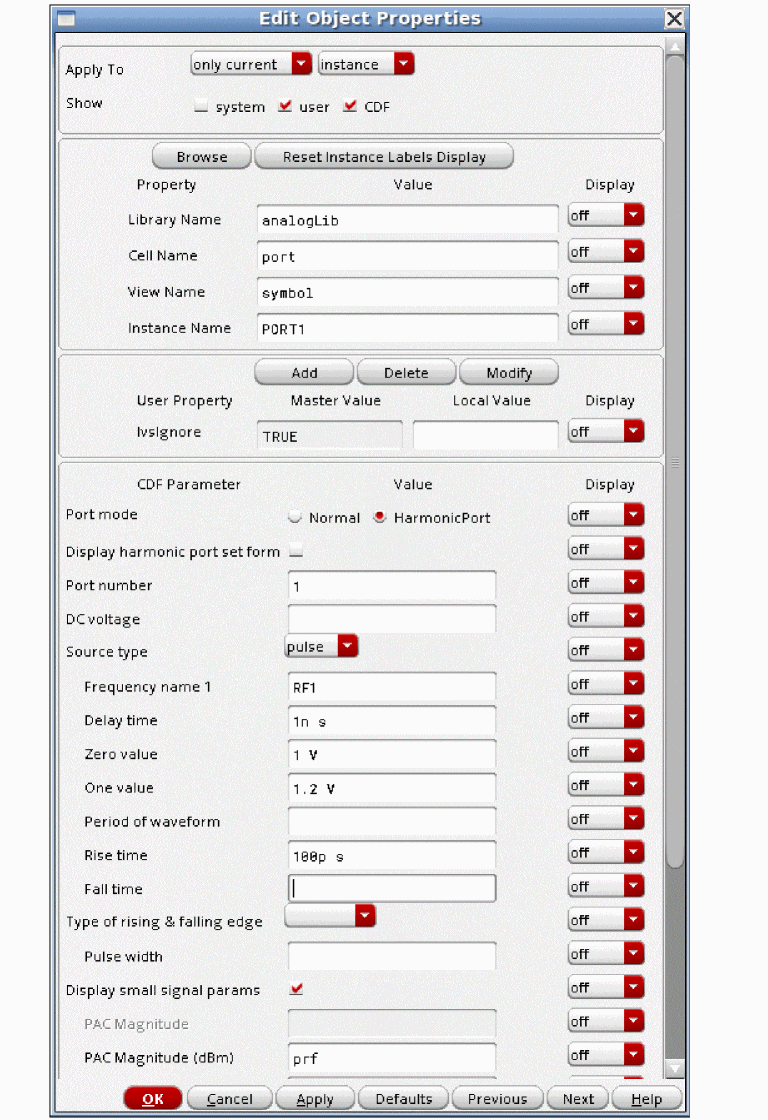Select the Normal port mode radio button
Image resolution: width=768 pixels, height=1120 pixels.
coord(295,518)
